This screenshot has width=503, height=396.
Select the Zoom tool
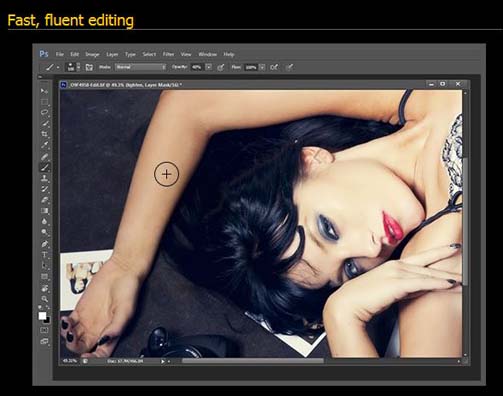[x=44, y=299]
